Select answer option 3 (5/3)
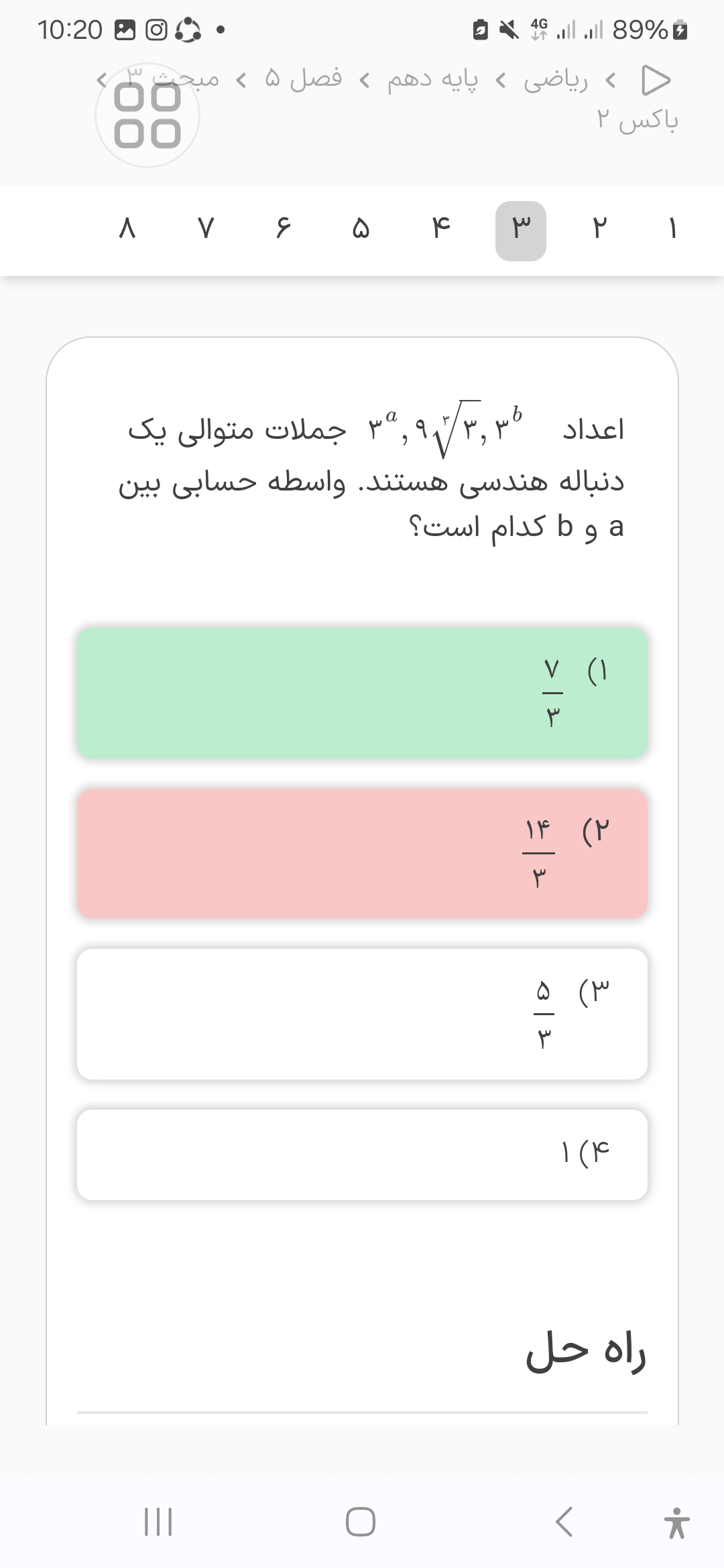The height and width of the screenshot is (1568, 724). [362, 1013]
